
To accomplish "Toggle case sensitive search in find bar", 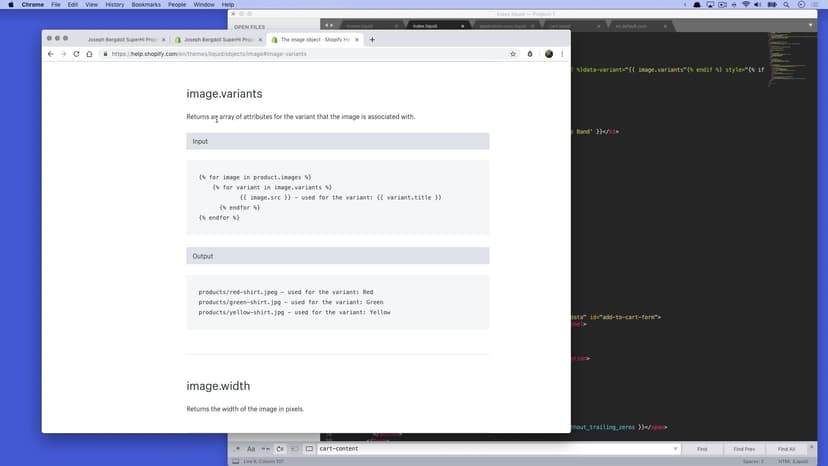I will pos(251,449).
